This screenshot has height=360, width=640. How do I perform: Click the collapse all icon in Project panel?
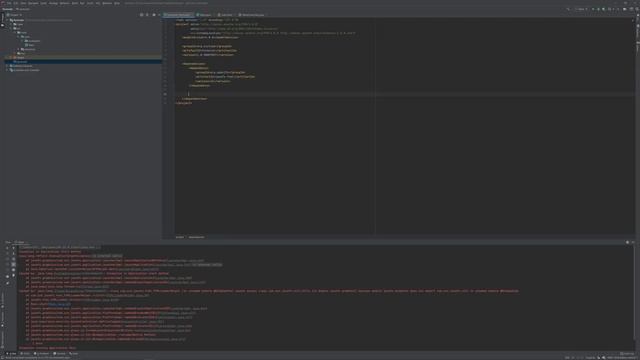point(147,15)
